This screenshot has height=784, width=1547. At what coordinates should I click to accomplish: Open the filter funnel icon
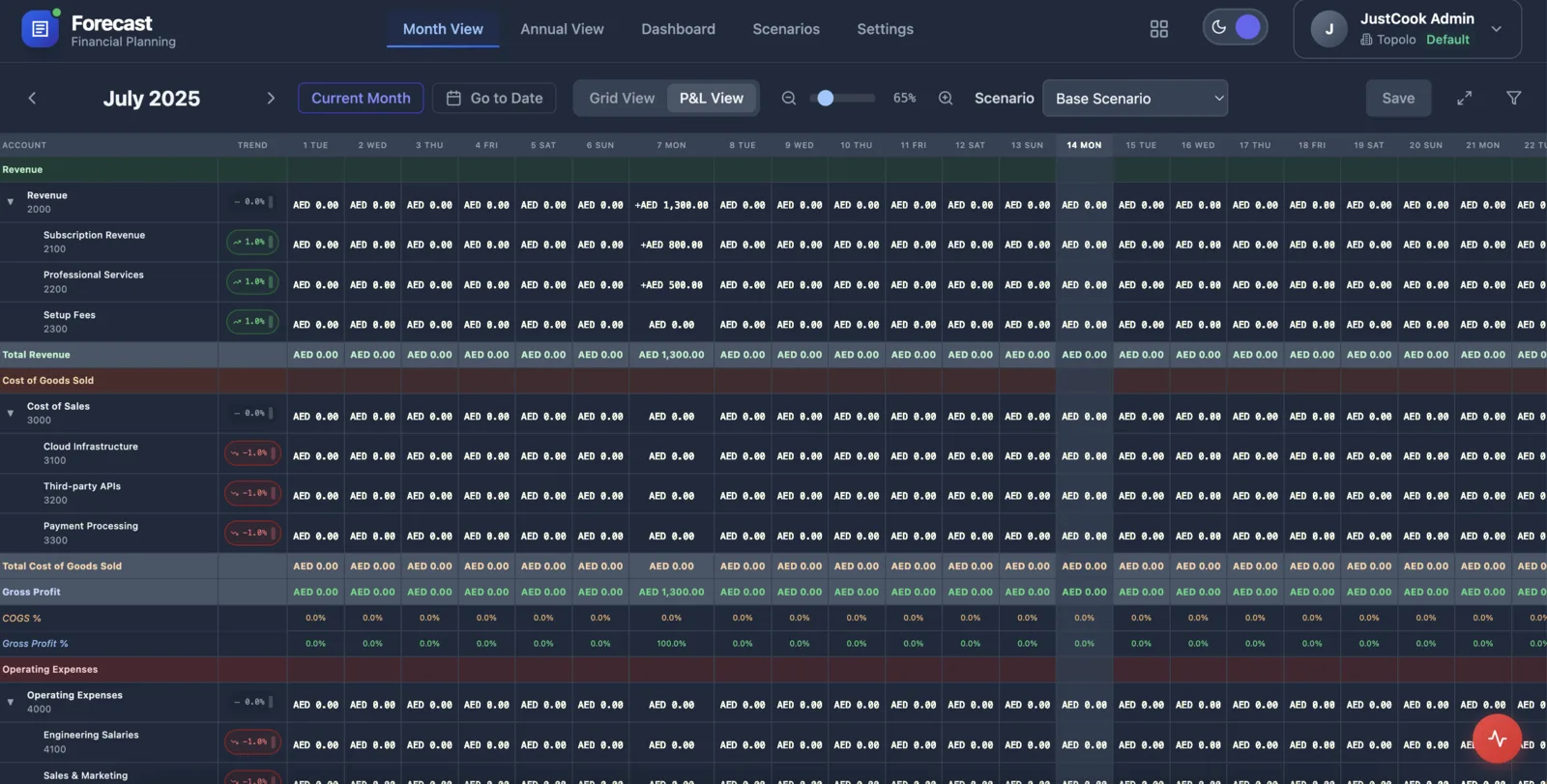[1513, 99]
